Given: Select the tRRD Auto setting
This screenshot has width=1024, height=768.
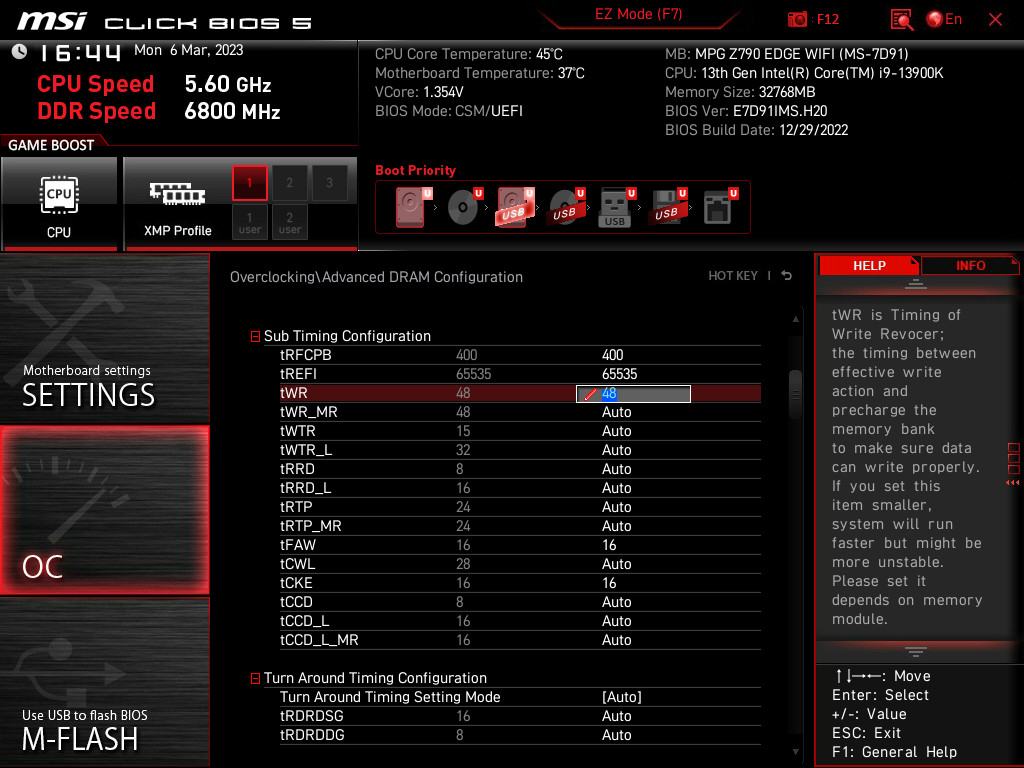Looking at the screenshot, I should [616, 469].
